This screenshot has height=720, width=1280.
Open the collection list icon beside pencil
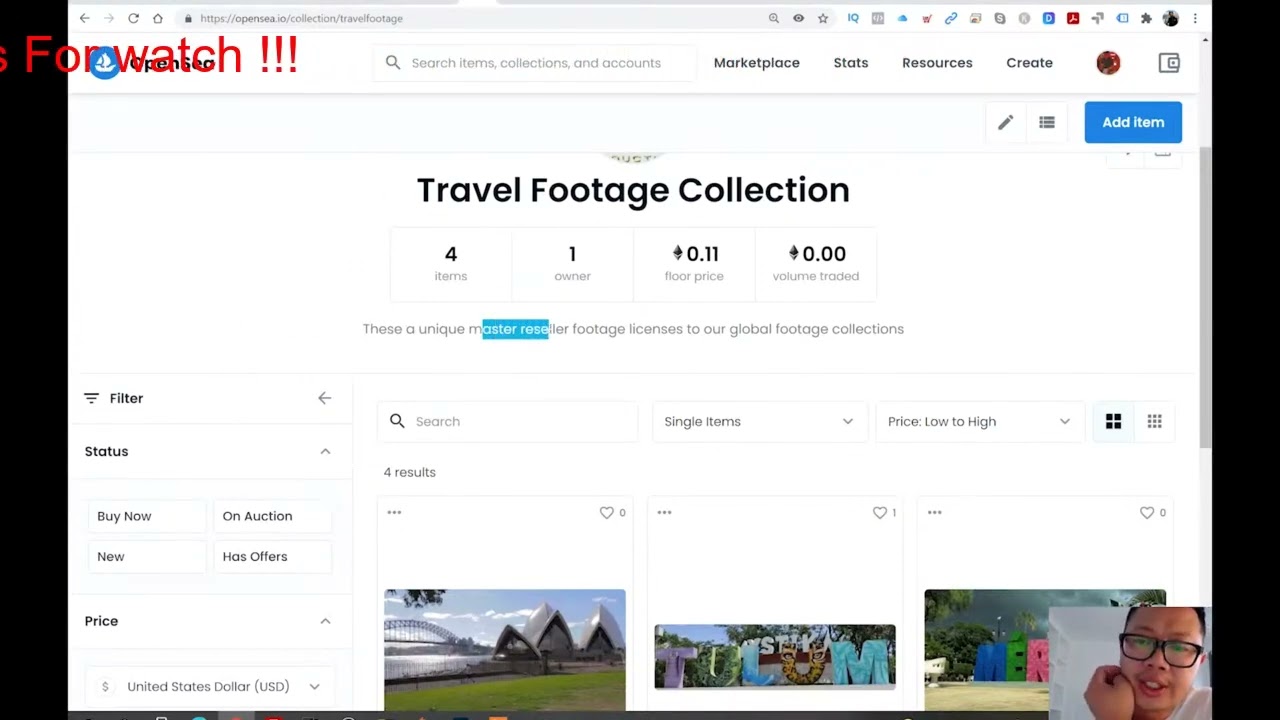[1047, 122]
